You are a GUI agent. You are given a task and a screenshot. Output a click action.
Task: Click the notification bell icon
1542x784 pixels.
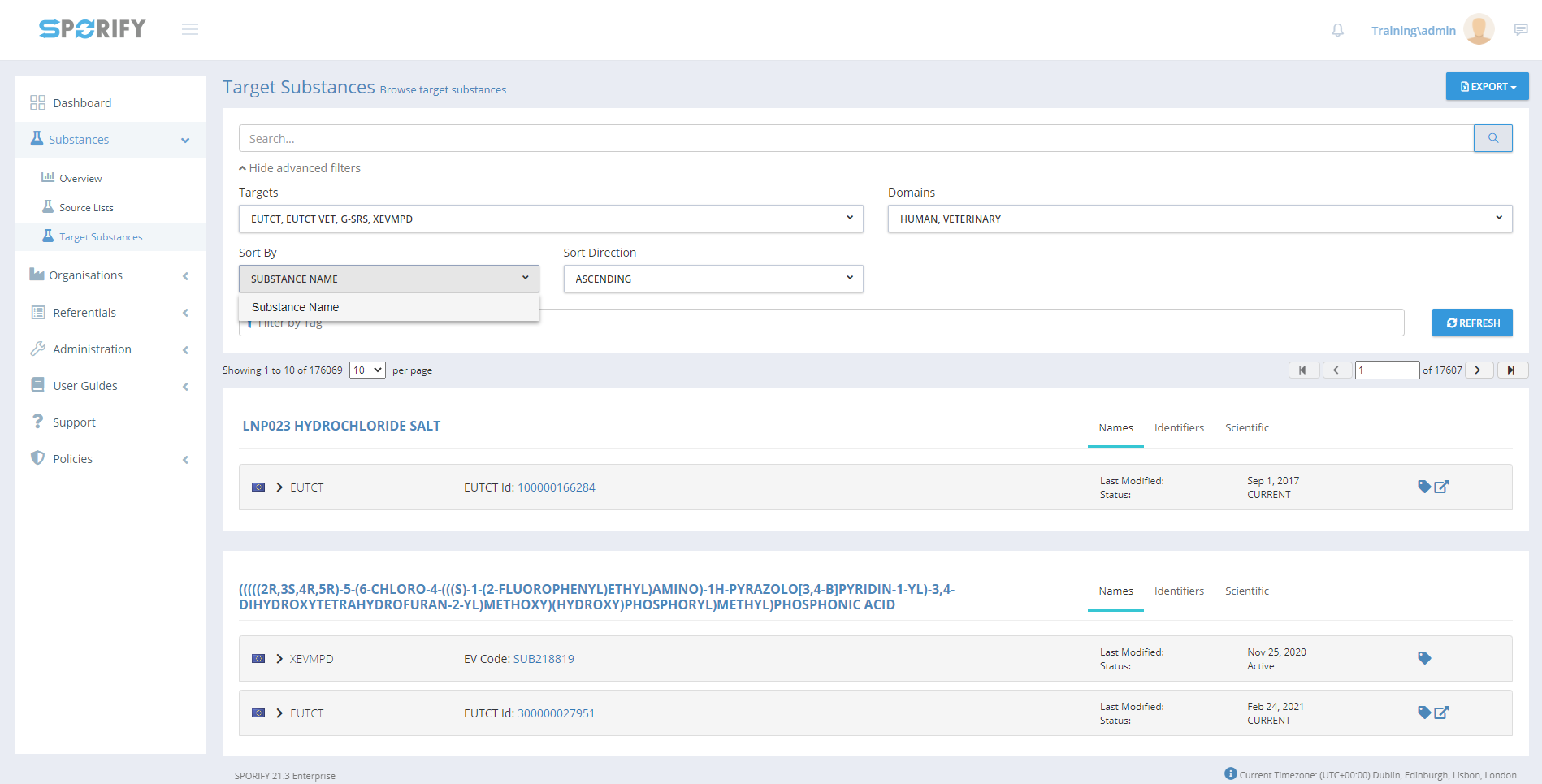[x=1337, y=30]
